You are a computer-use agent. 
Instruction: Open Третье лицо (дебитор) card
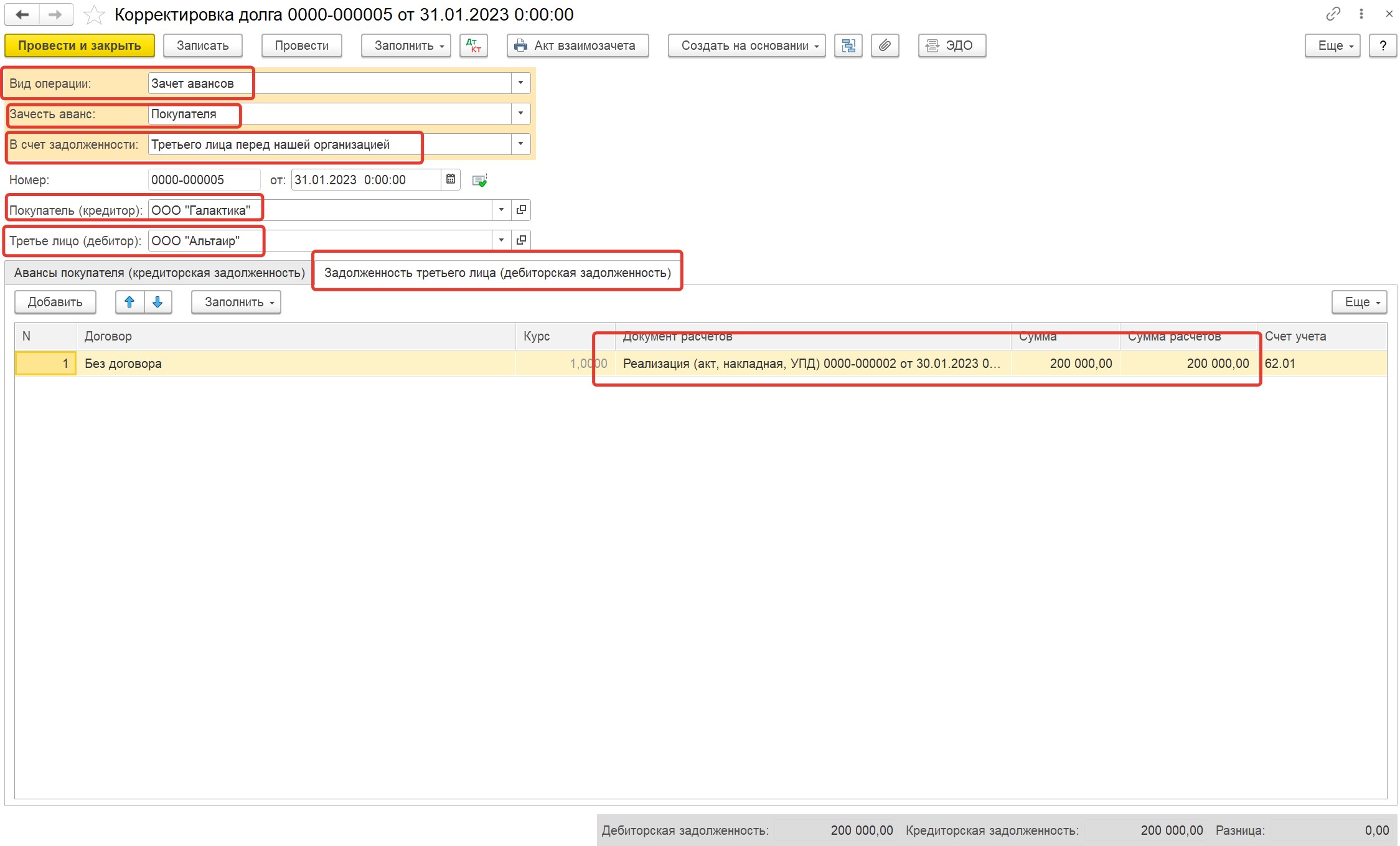(521, 240)
